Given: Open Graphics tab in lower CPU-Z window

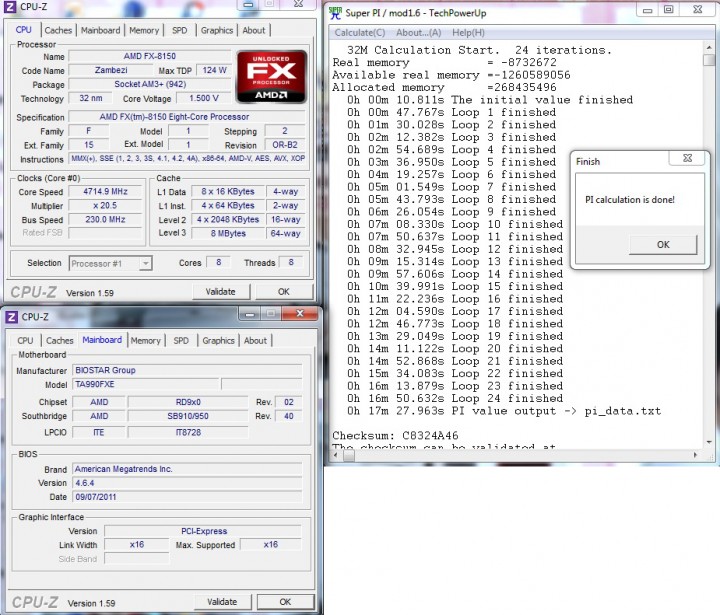Looking at the screenshot, I should coord(219,341).
